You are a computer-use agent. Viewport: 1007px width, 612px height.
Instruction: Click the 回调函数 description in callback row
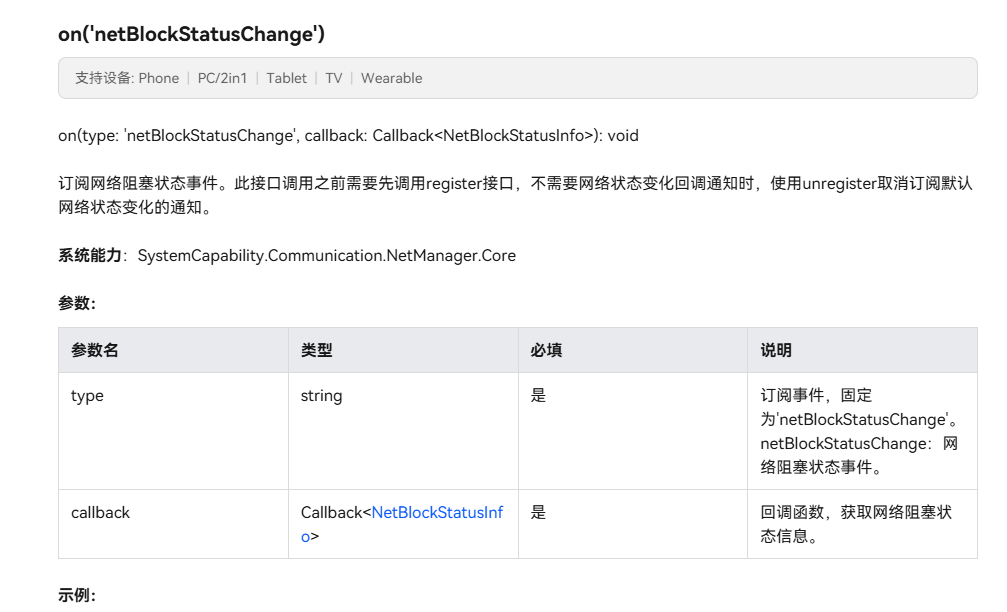coord(856,524)
